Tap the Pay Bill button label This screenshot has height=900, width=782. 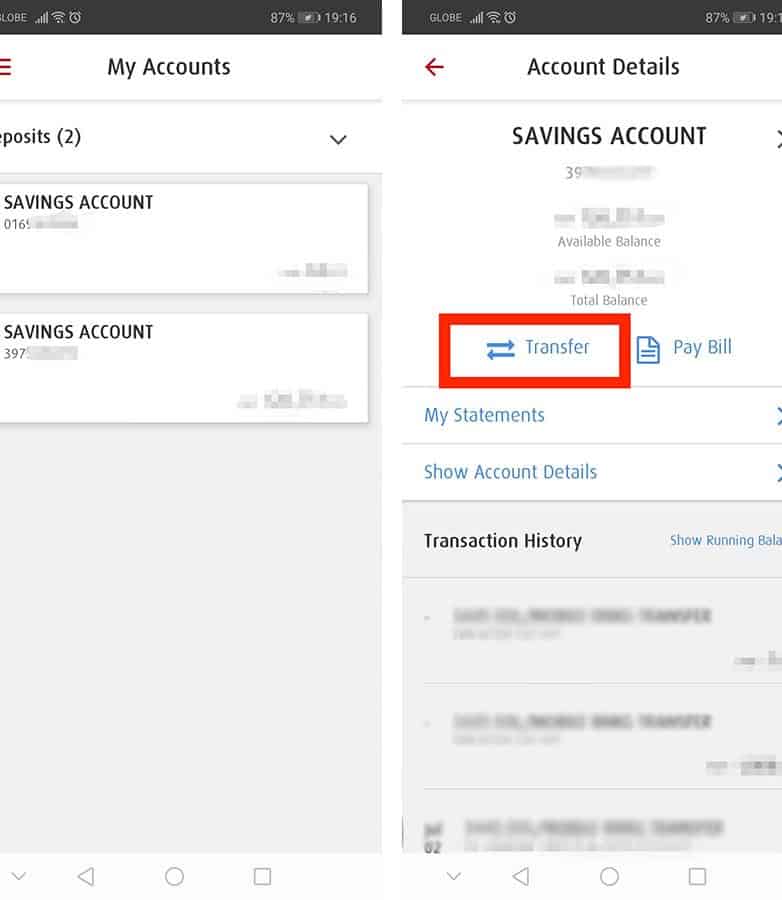(x=702, y=348)
